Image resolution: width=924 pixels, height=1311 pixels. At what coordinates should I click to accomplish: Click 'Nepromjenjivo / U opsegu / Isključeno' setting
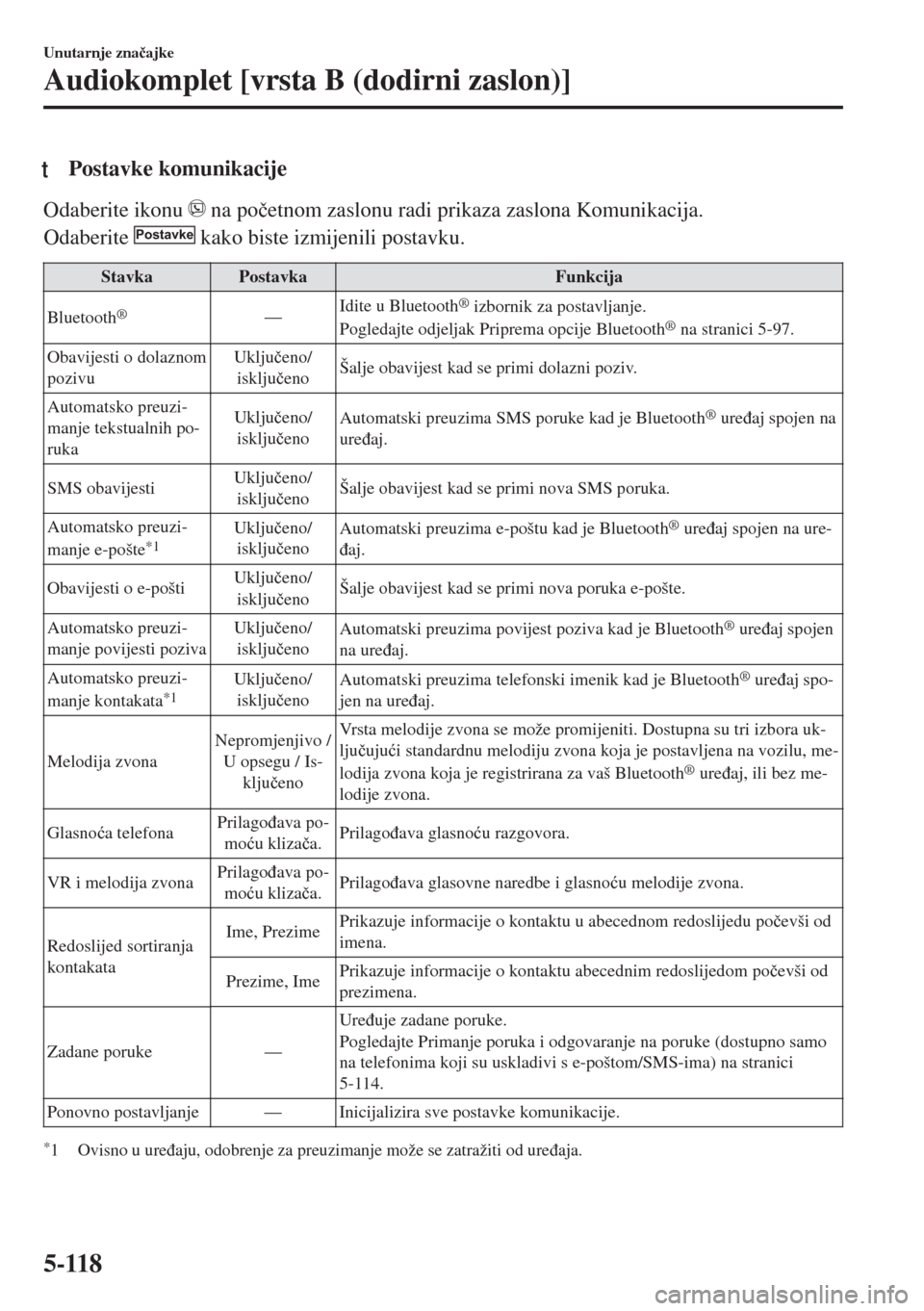(x=273, y=761)
